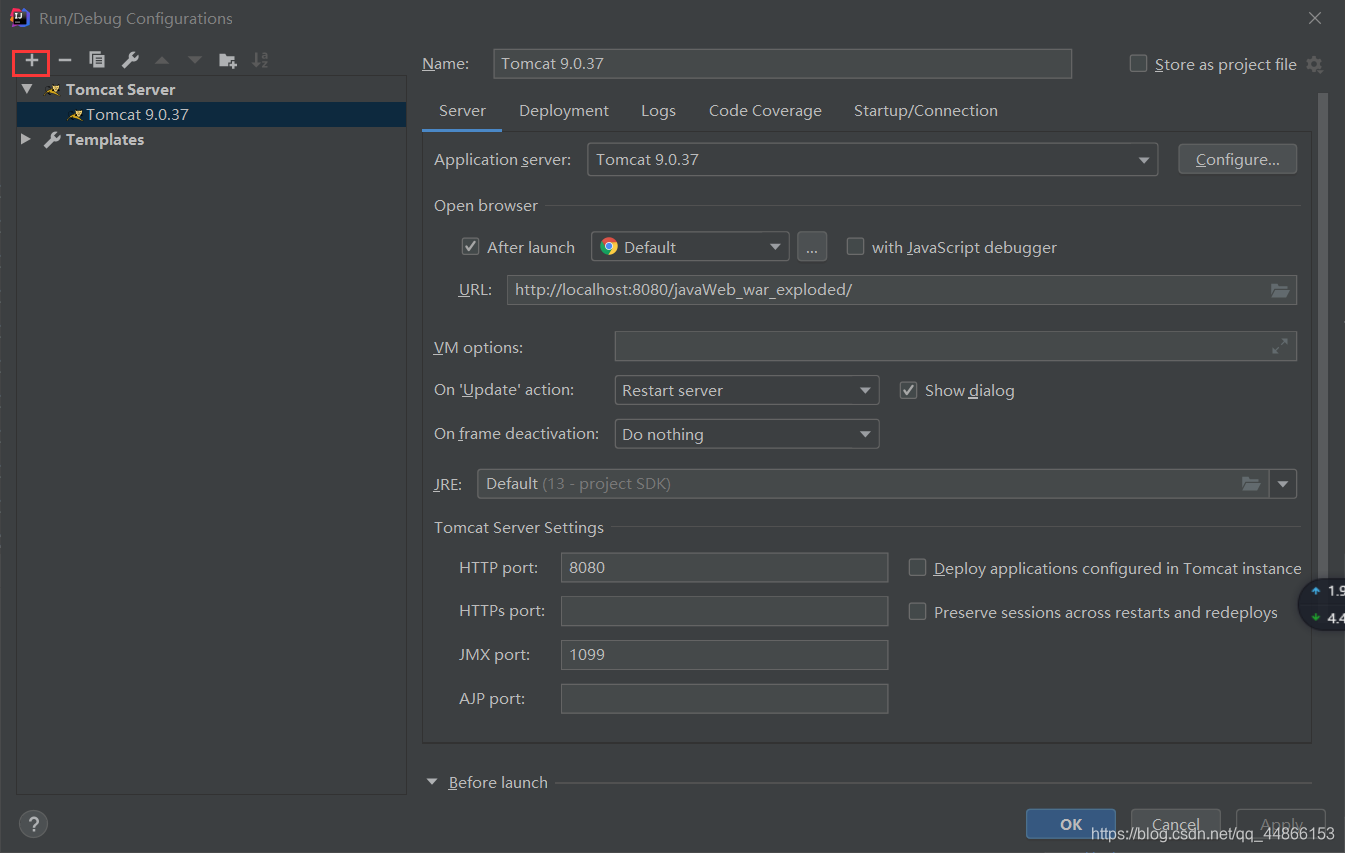Click the JMX port field

coord(724,655)
